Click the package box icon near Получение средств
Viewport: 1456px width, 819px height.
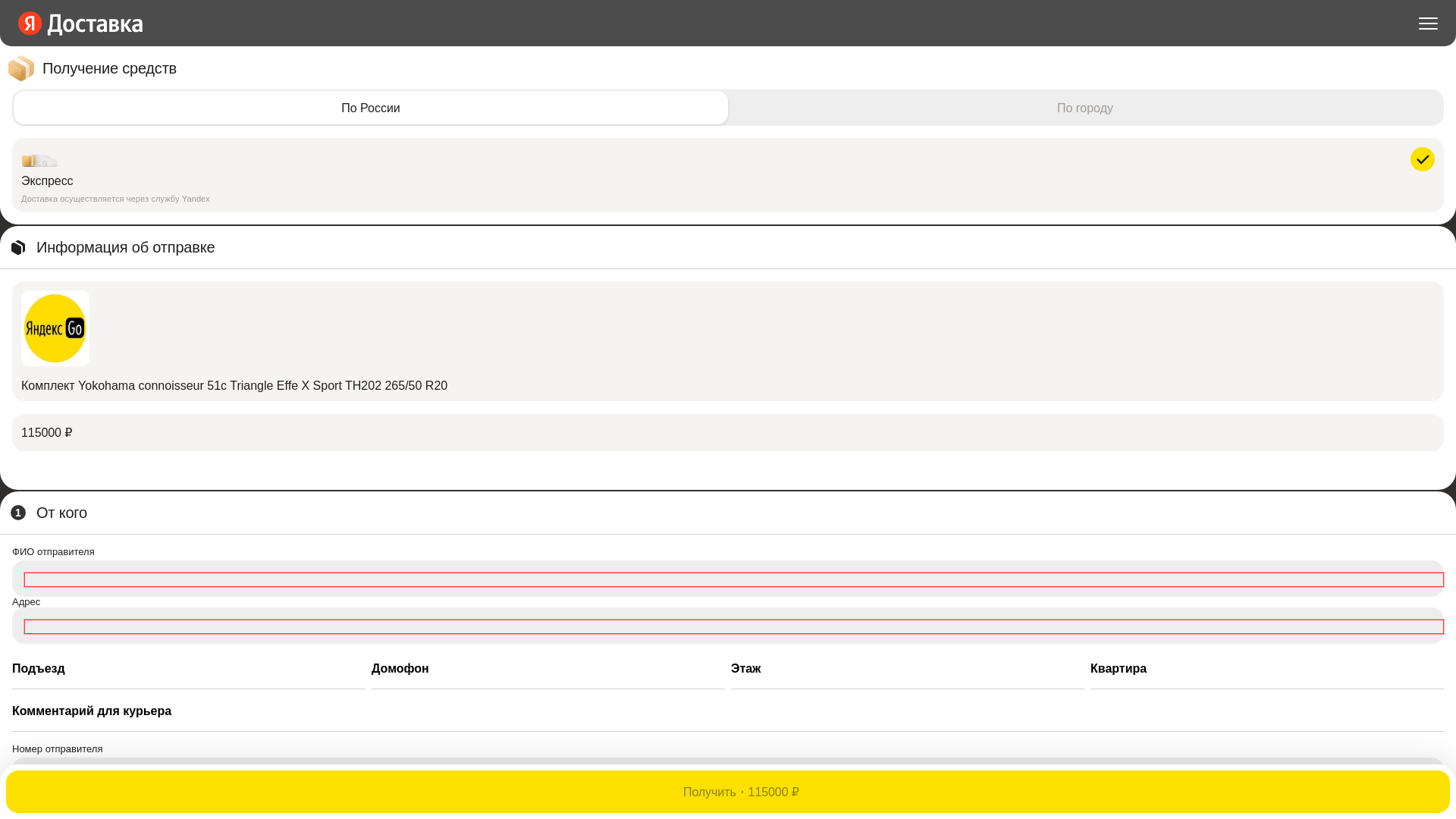(21, 68)
